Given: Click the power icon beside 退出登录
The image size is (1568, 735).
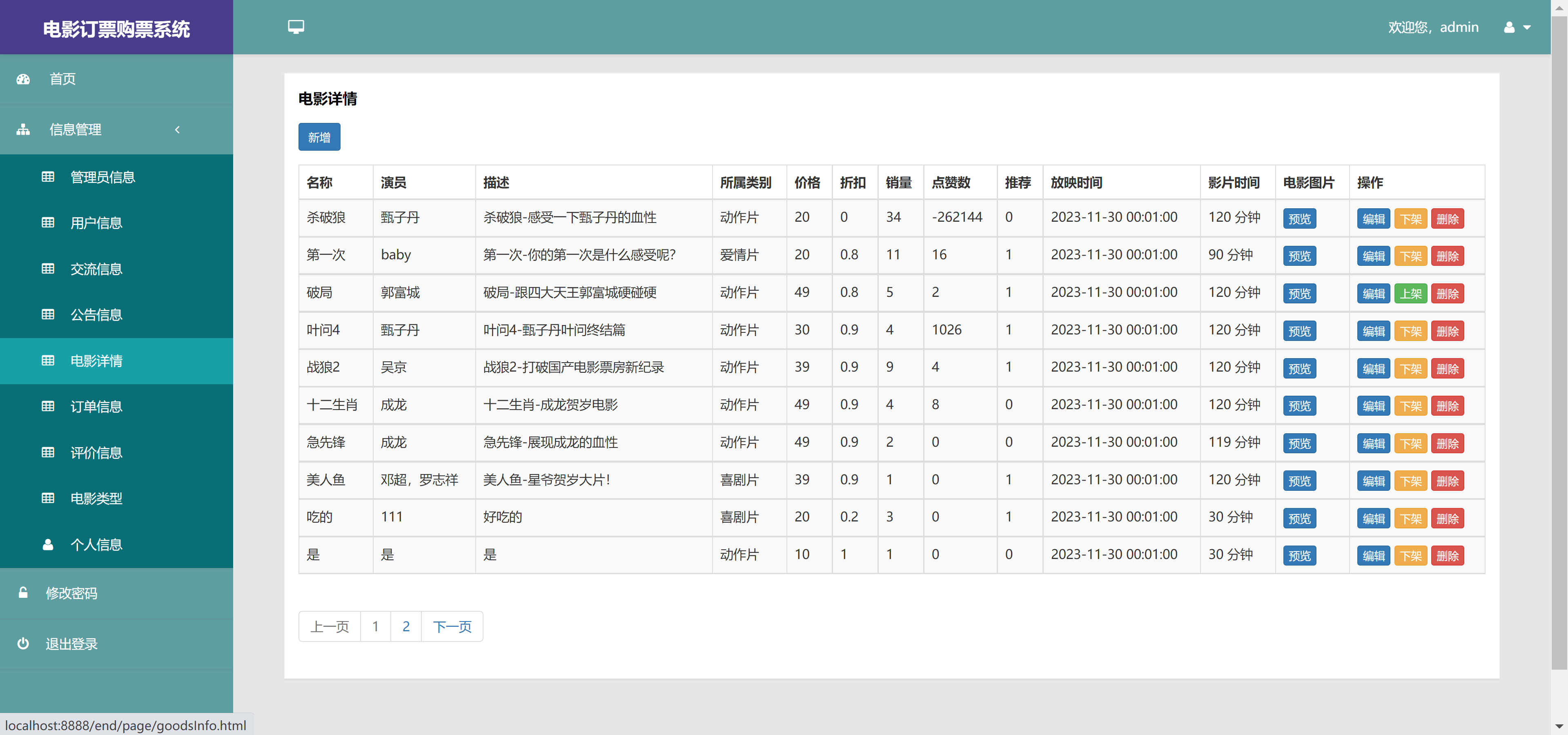Looking at the screenshot, I should 23,644.
